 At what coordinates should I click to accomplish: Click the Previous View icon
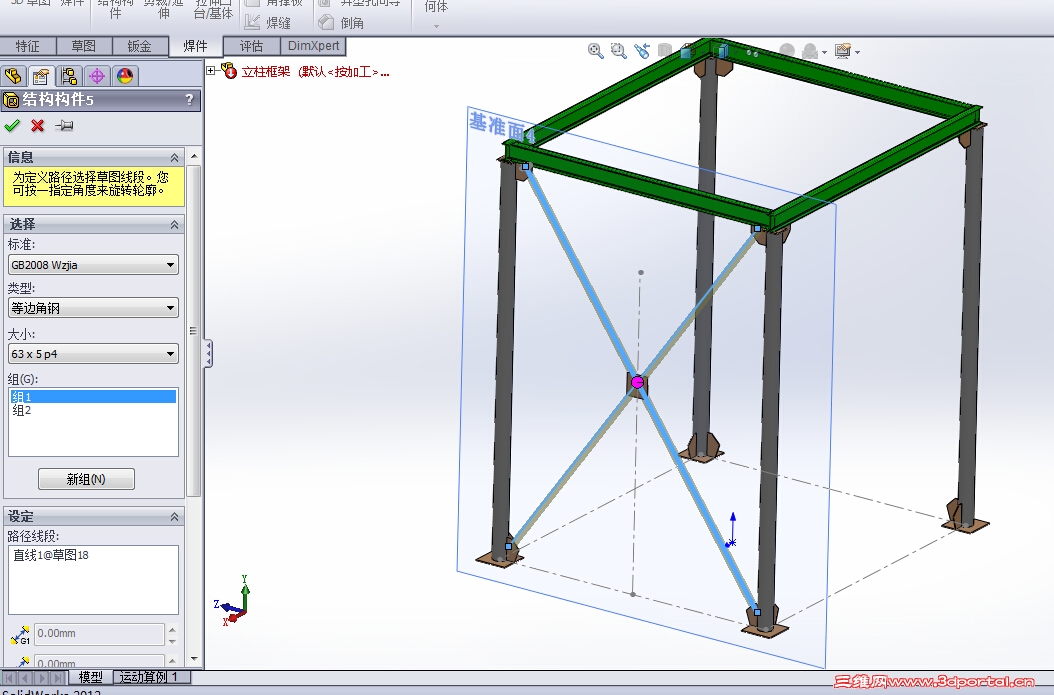click(x=642, y=51)
